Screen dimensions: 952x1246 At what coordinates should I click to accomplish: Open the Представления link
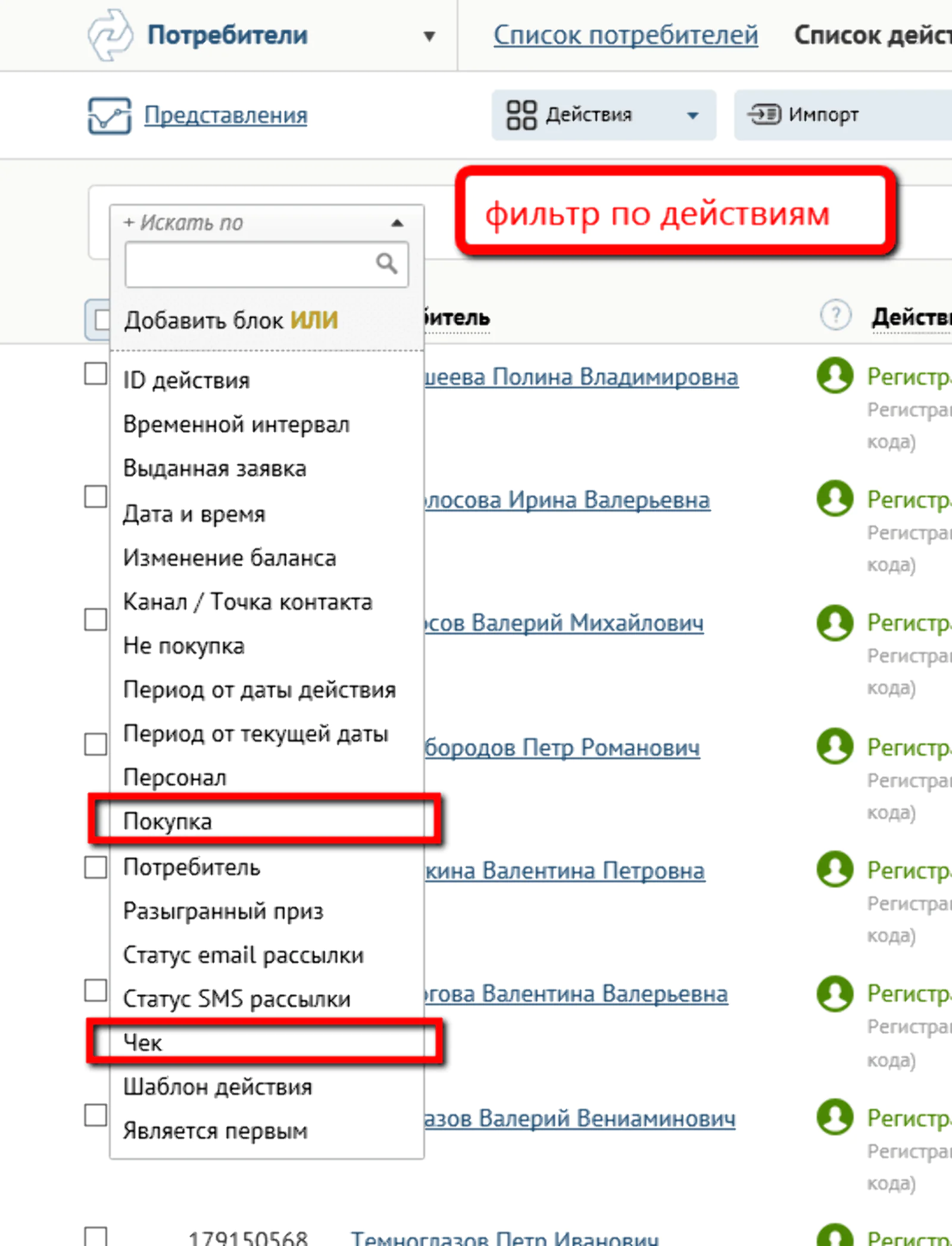coord(226,115)
